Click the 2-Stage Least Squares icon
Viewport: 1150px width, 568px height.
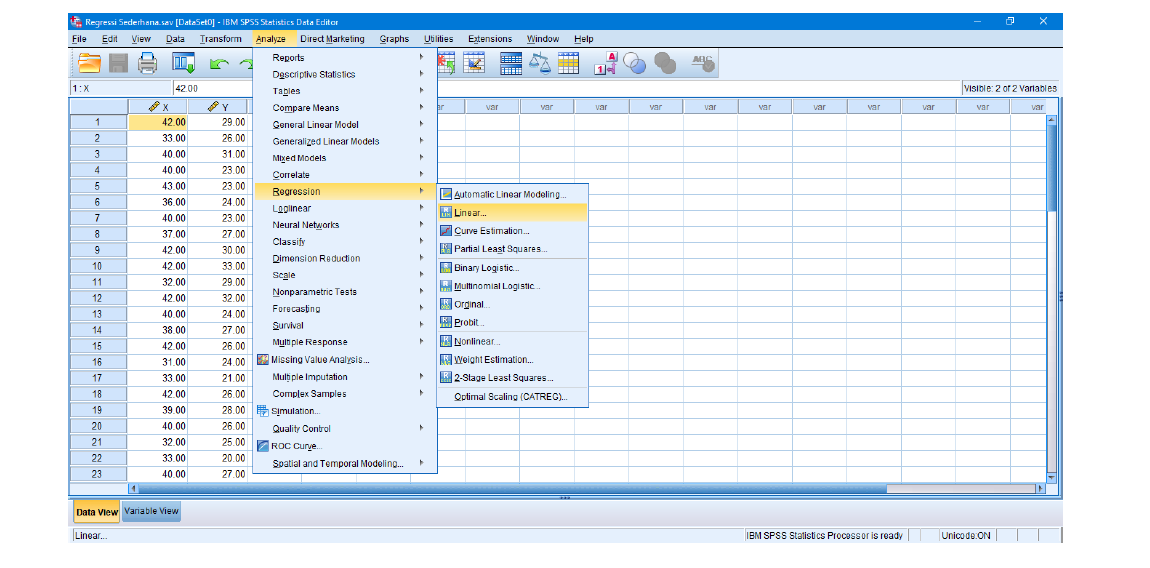(x=446, y=378)
